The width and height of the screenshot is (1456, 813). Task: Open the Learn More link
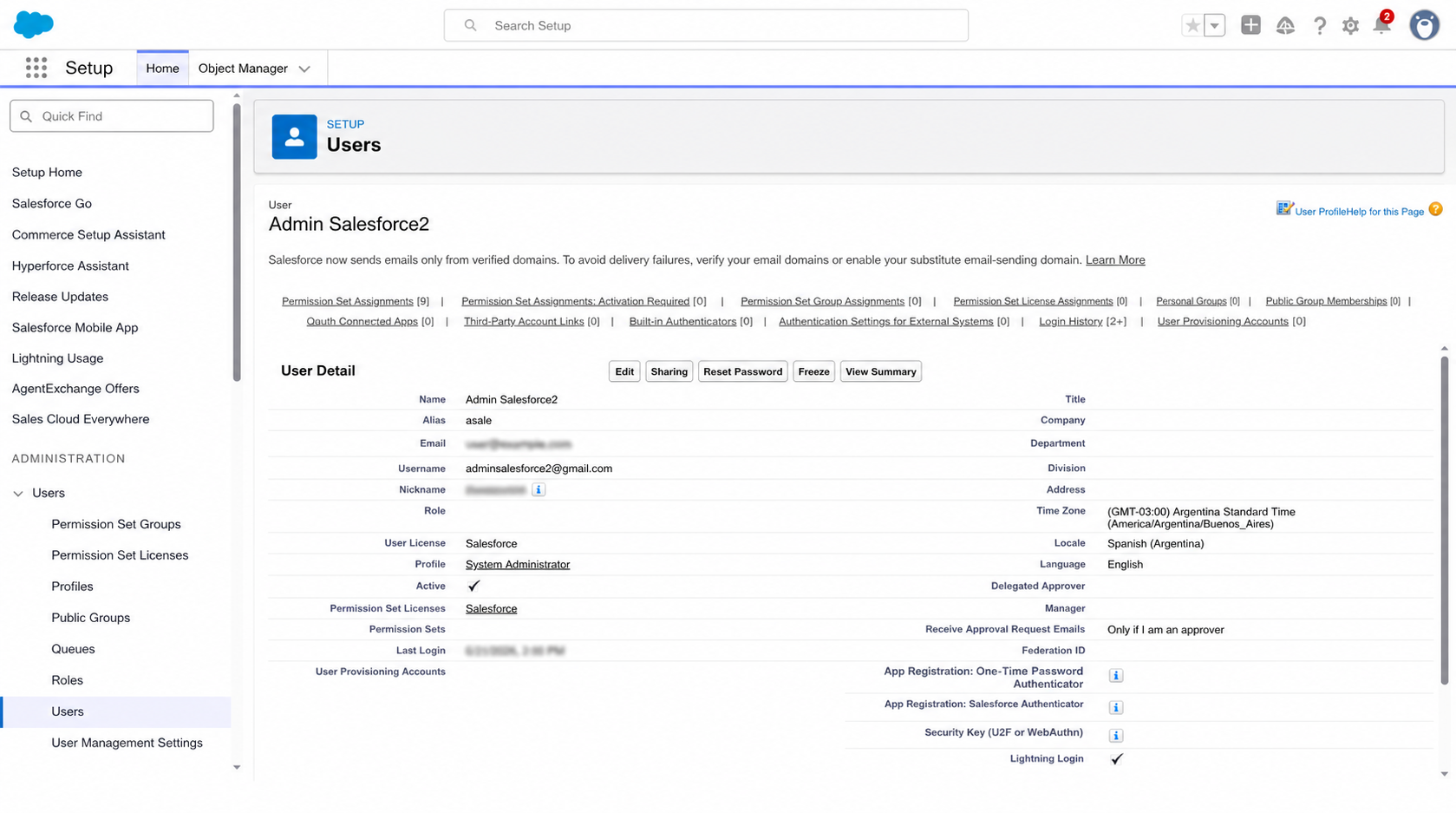click(x=1115, y=259)
